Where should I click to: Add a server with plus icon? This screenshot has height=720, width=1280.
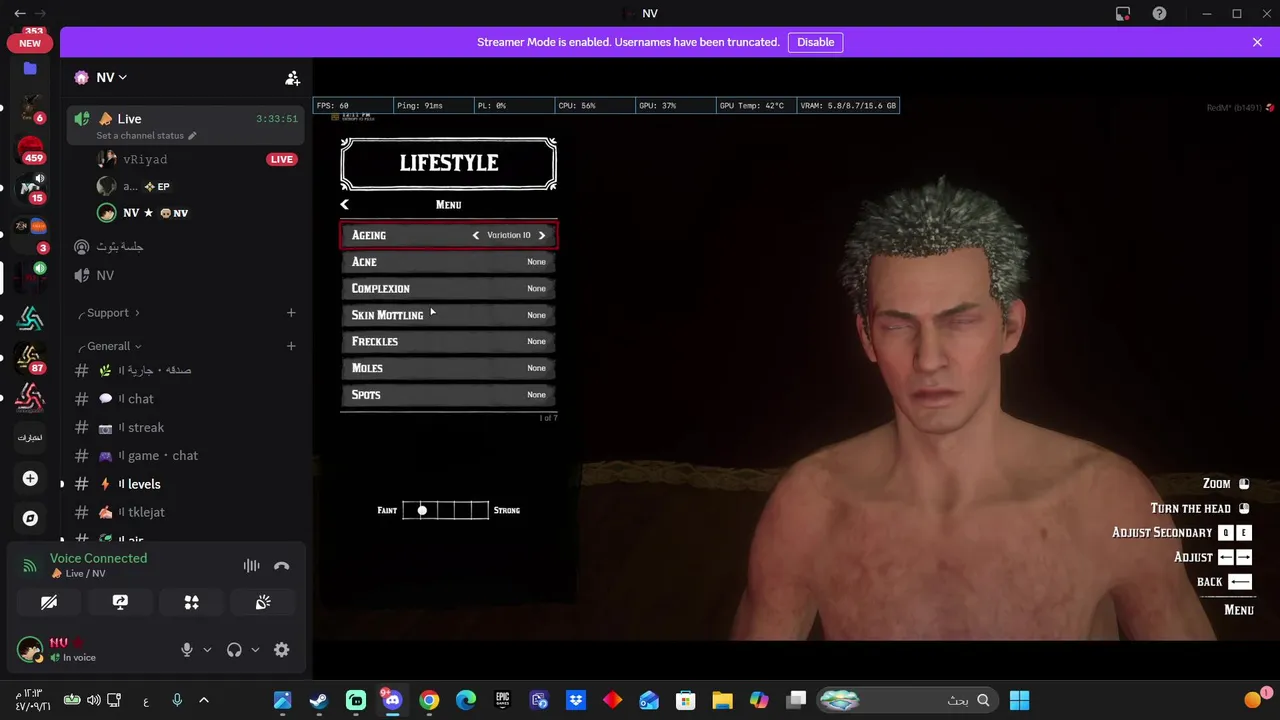click(30, 478)
